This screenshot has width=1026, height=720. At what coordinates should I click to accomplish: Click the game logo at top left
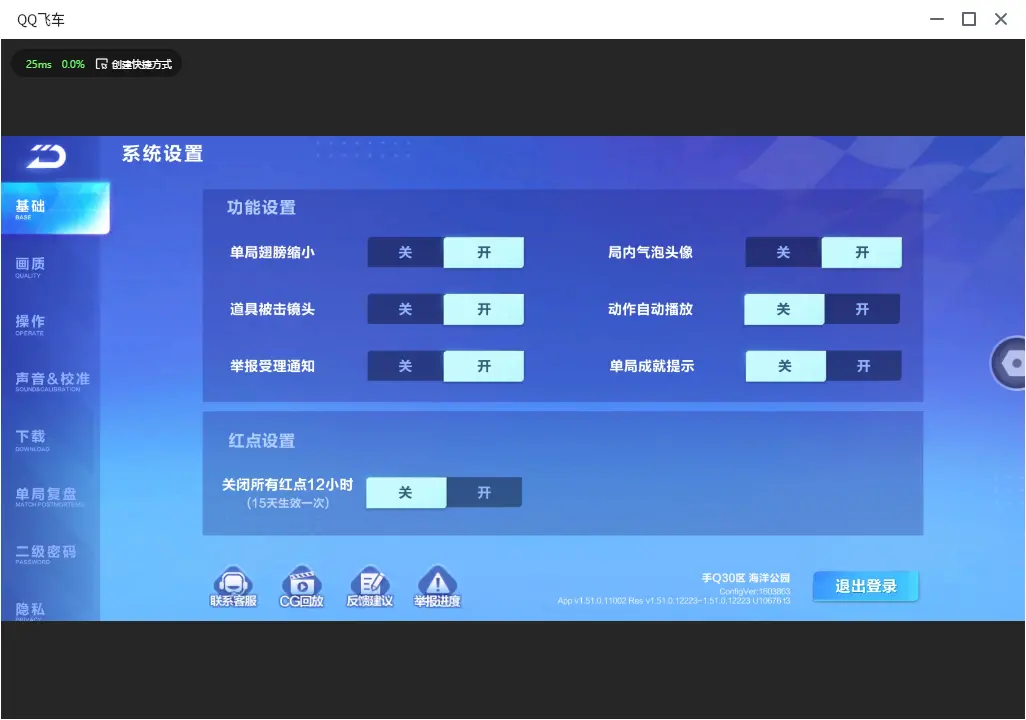pyautogui.click(x=46, y=156)
